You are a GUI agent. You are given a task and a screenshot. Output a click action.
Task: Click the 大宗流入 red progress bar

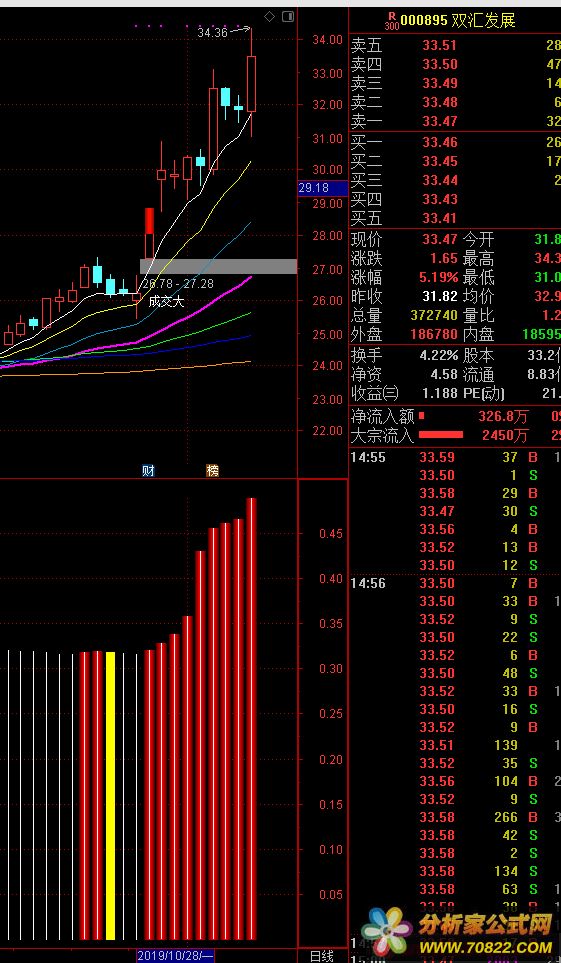(441, 435)
